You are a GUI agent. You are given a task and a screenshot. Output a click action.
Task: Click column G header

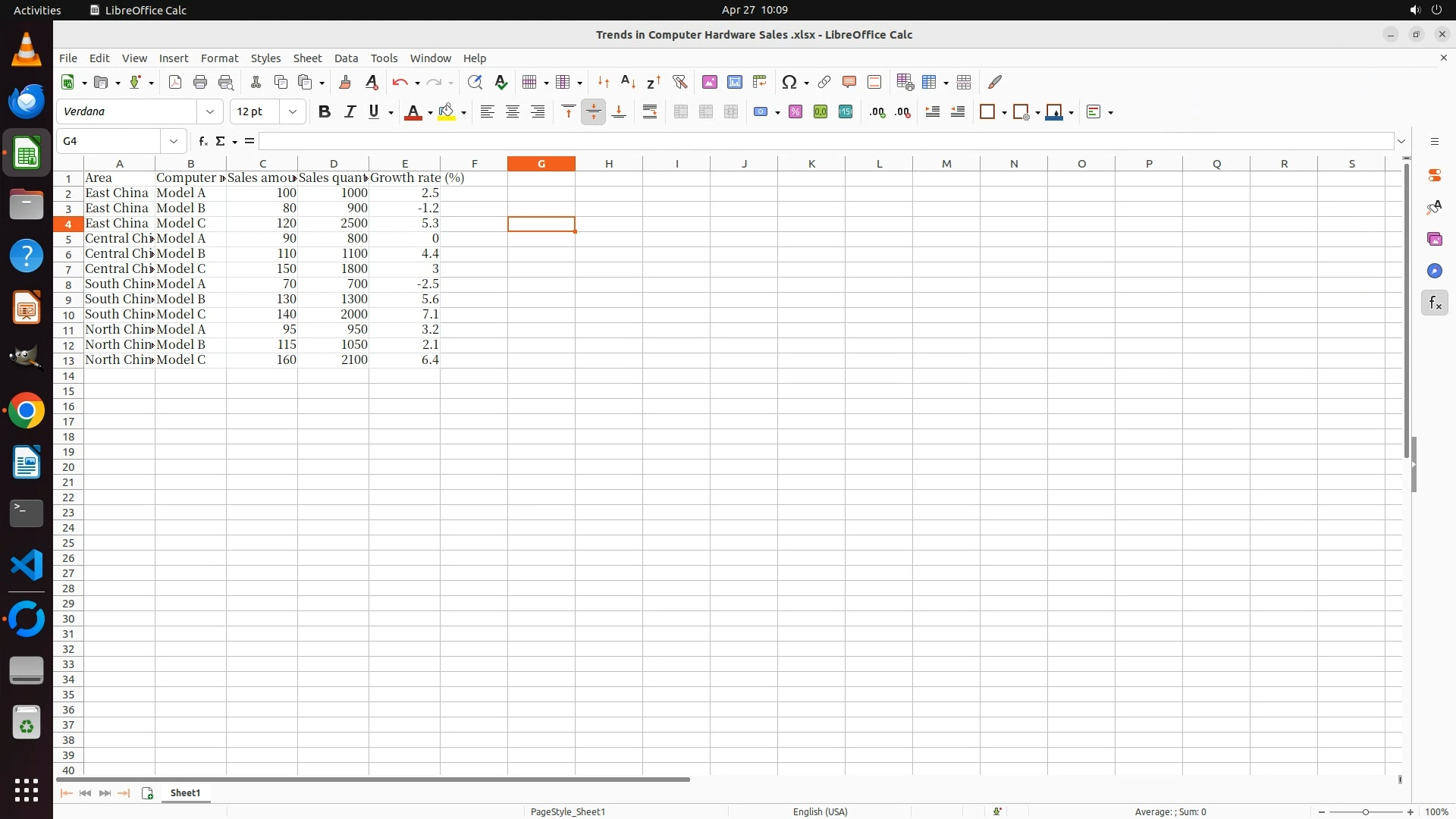tap(541, 164)
